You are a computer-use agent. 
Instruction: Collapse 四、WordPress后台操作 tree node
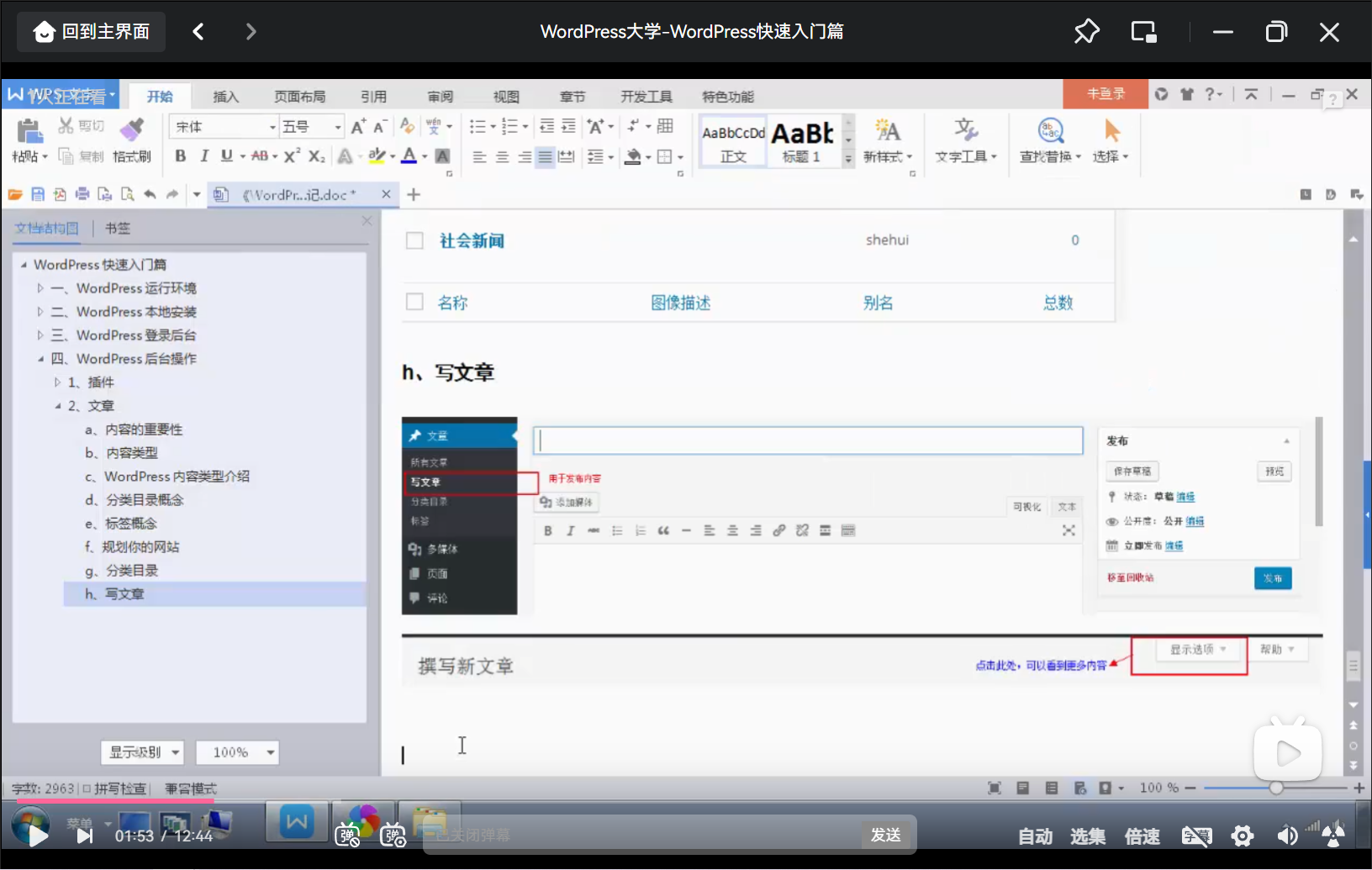coord(40,359)
